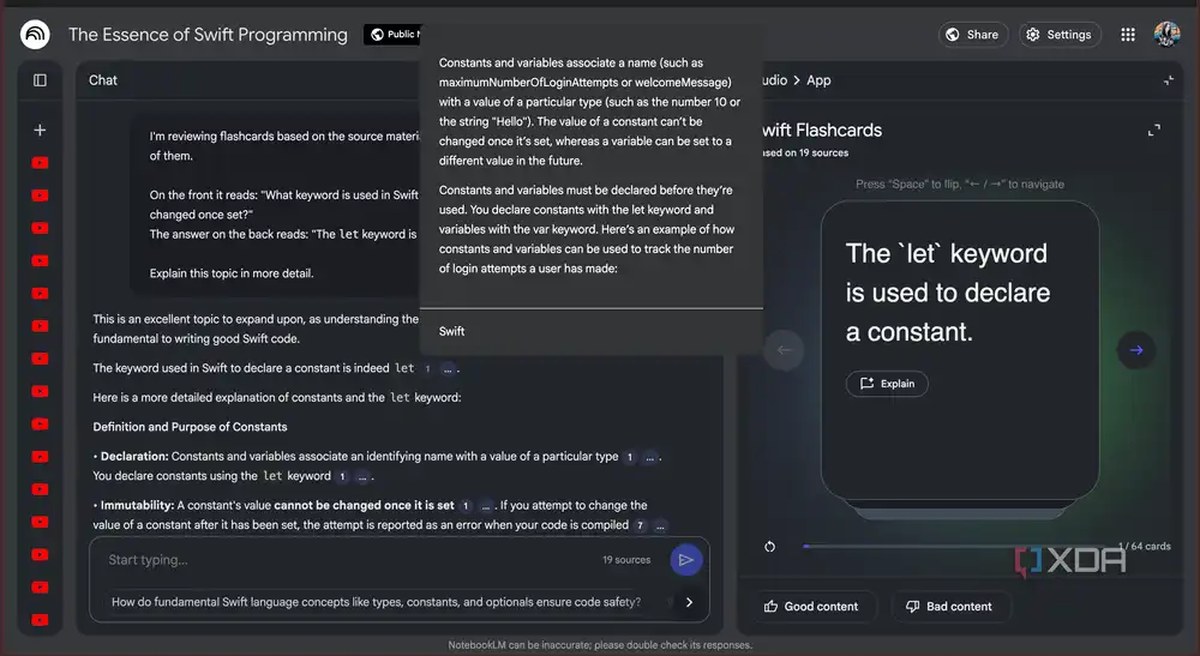
Task: Click the 'Swift Flashcards' heading
Action: pos(821,130)
